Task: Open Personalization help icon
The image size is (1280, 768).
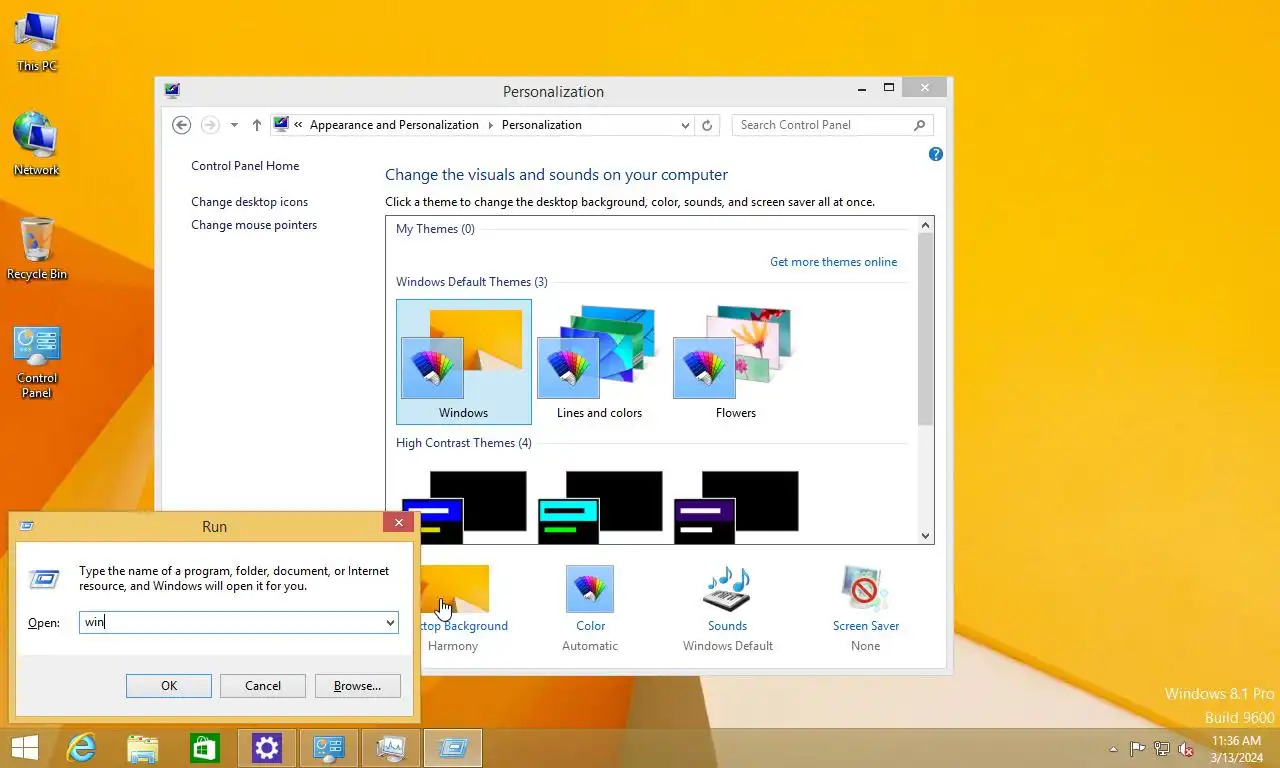Action: click(936, 154)
